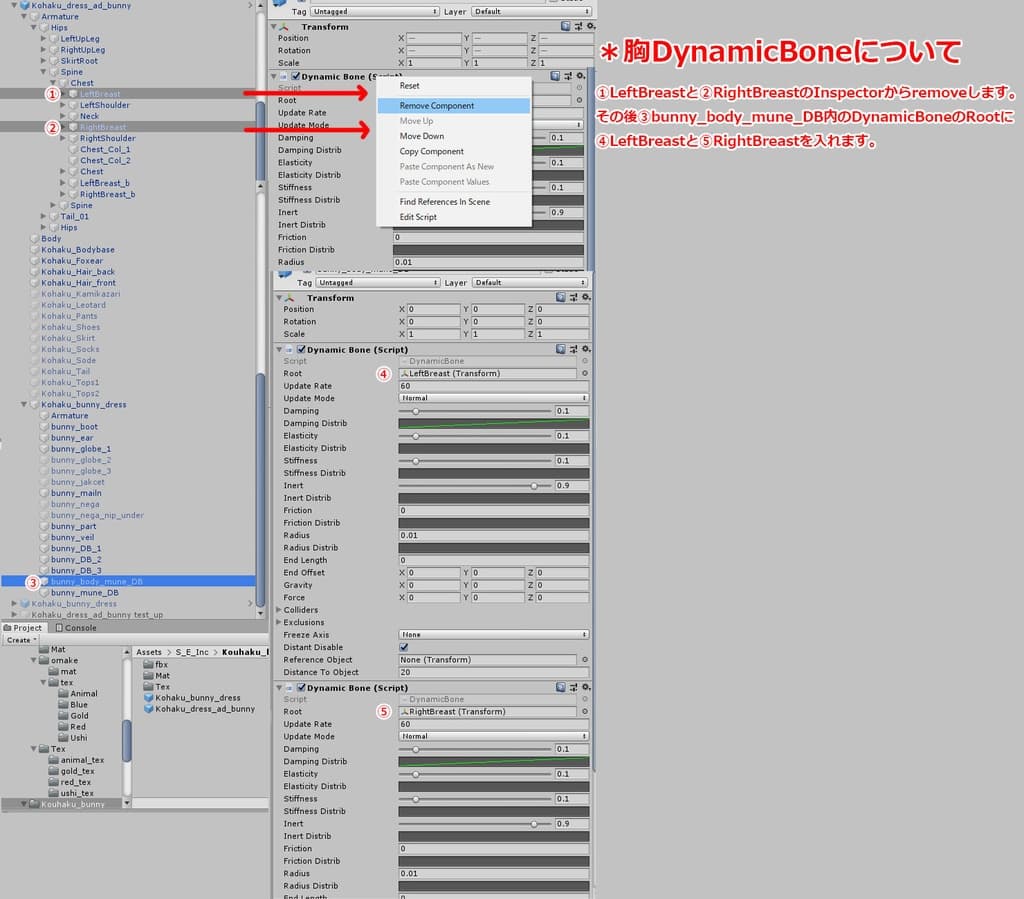
Task: Switch to the Project tab
Action: (x=23, y=627)
